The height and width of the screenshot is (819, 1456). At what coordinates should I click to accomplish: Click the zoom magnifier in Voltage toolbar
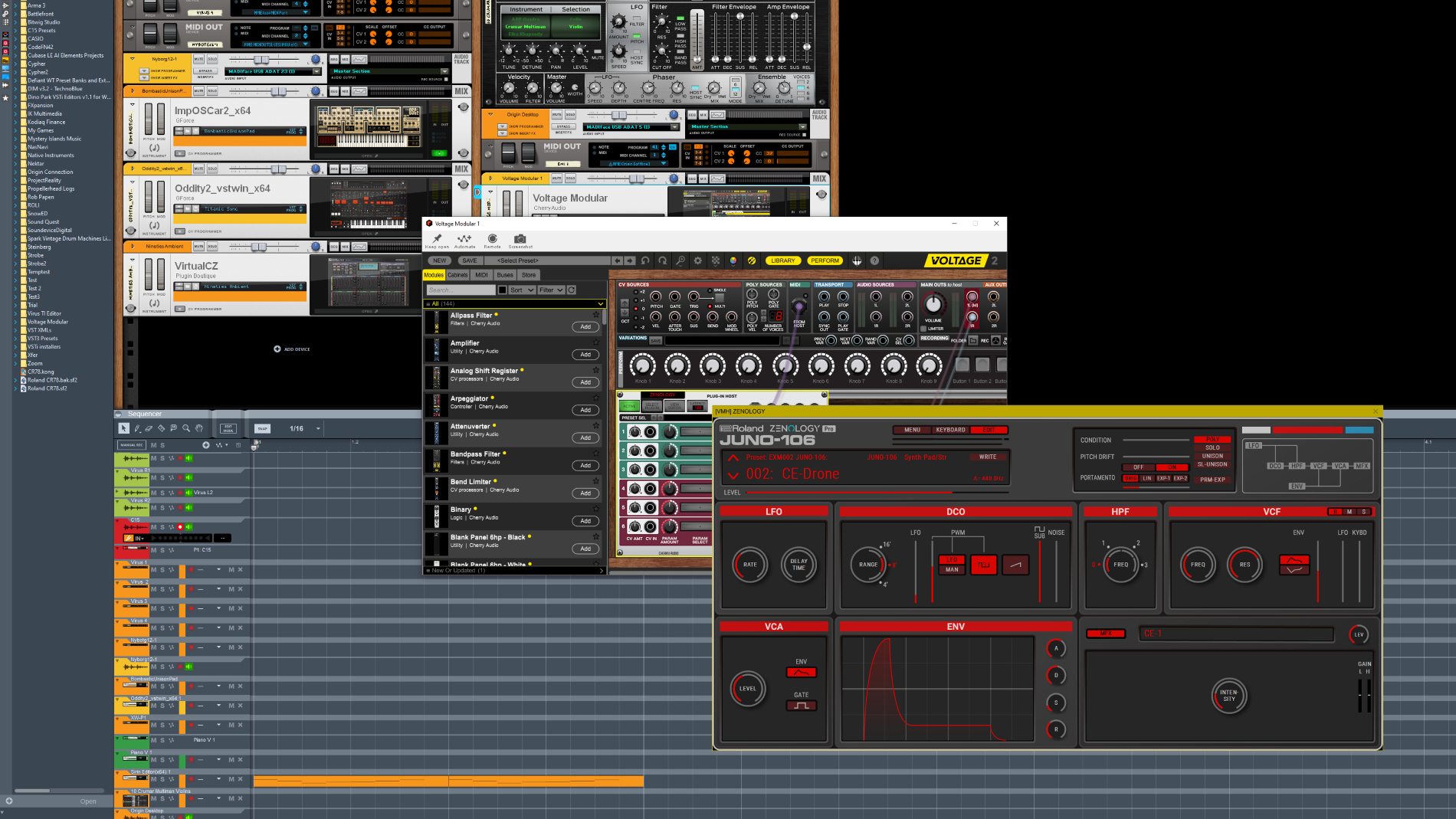pyautogui.click(x=680, y=260)
